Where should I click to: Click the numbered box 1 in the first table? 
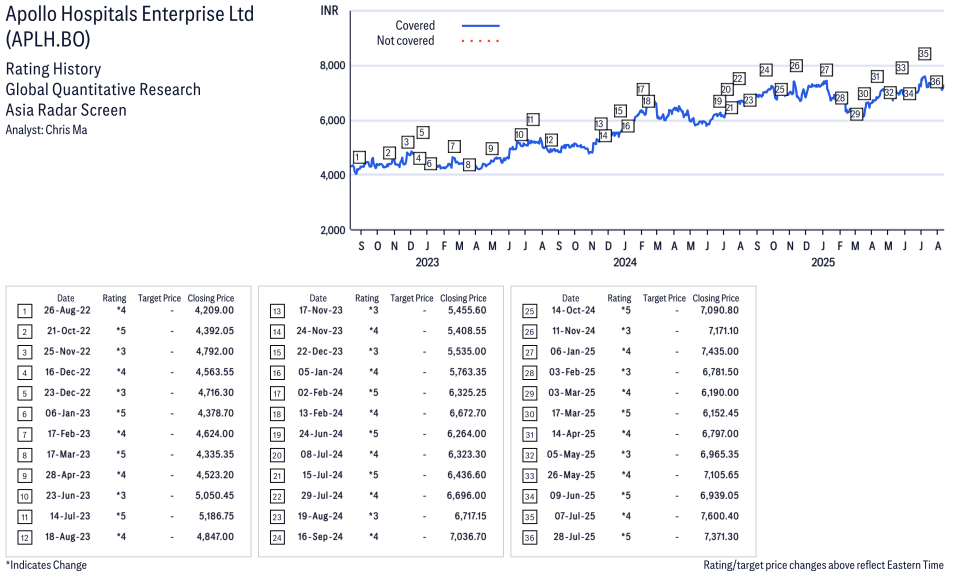(x=24, y=311)
